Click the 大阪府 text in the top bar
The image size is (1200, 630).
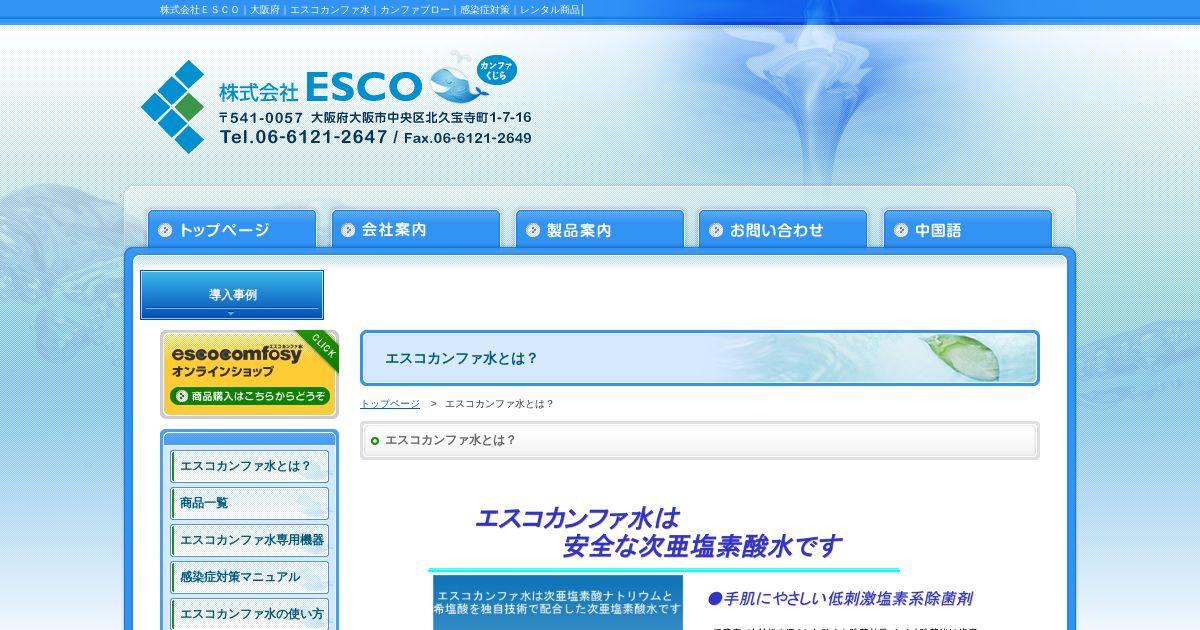tap(265, 10)
